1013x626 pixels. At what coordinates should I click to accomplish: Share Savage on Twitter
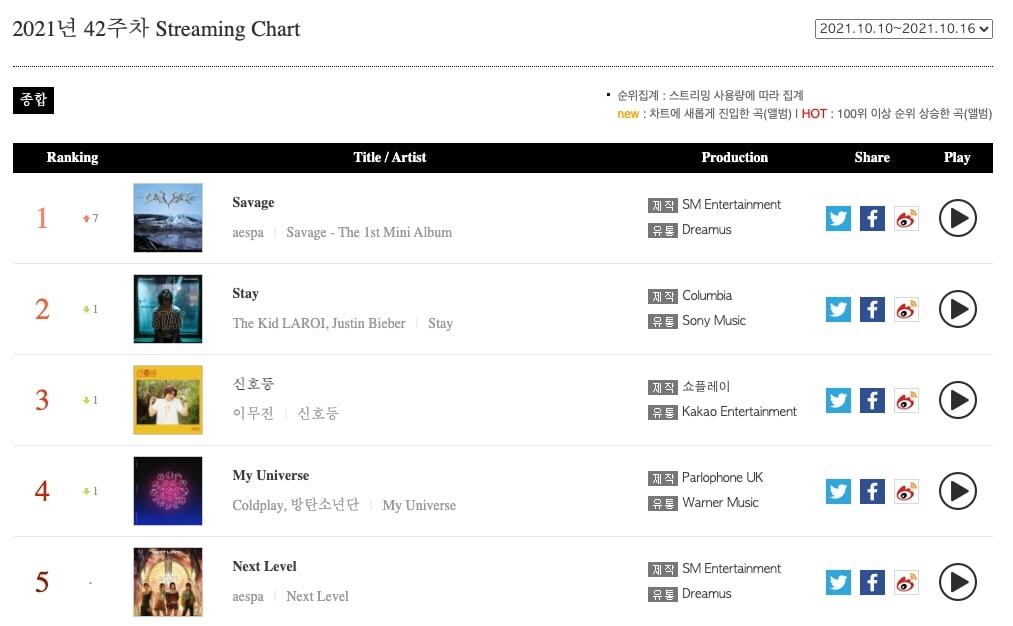tap(838, 218)
